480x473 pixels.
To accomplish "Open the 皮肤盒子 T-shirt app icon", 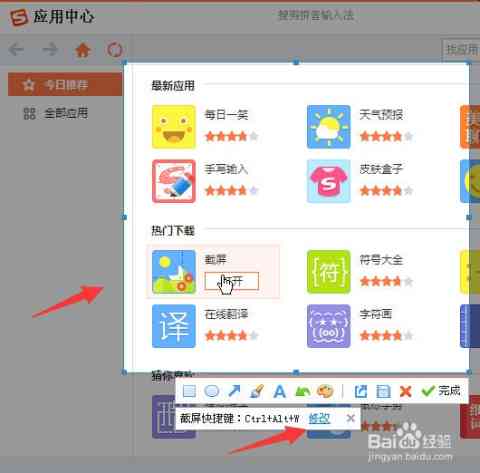I will 329,181.
